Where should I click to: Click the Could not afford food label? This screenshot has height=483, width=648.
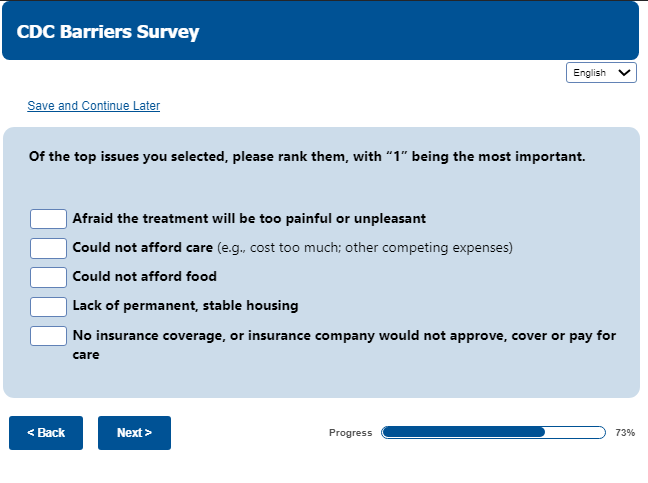pyautogui.click(x=144, y=277)
